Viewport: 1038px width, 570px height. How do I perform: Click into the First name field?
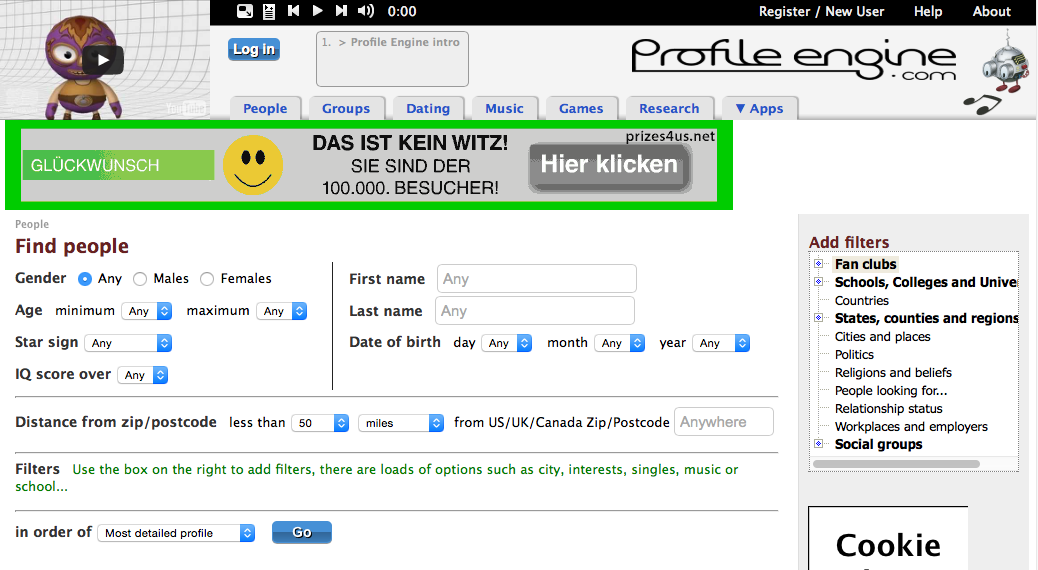click(537, 279)
